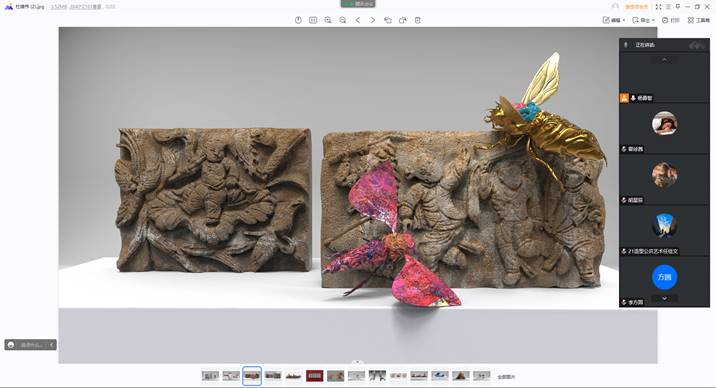The height and width of the screenshot is (388, 716).
Task: Delete the current image with trash icon
Action: (x=418, y=20)
